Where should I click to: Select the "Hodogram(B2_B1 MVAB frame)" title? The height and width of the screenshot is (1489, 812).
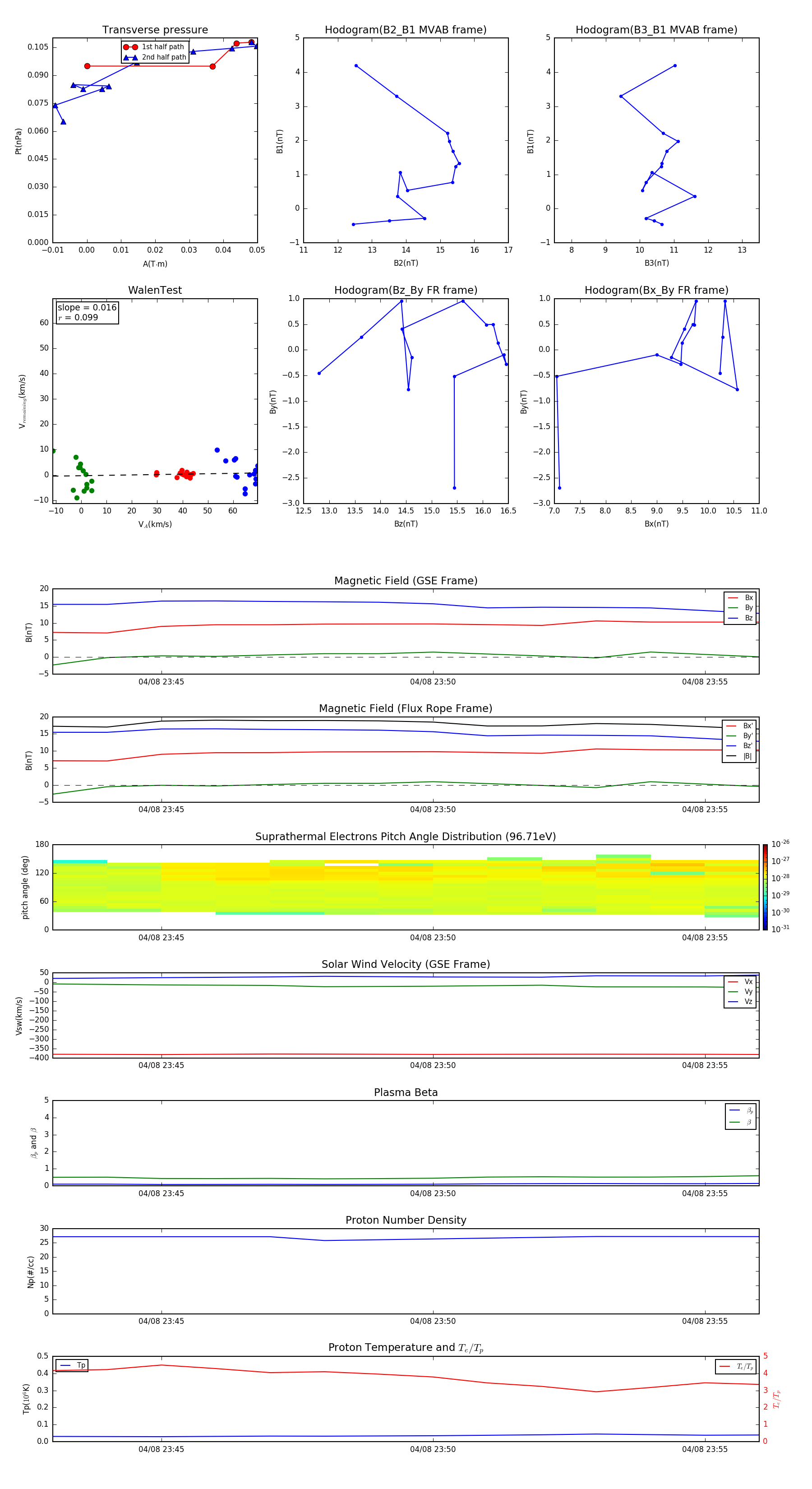pos(406,30)
